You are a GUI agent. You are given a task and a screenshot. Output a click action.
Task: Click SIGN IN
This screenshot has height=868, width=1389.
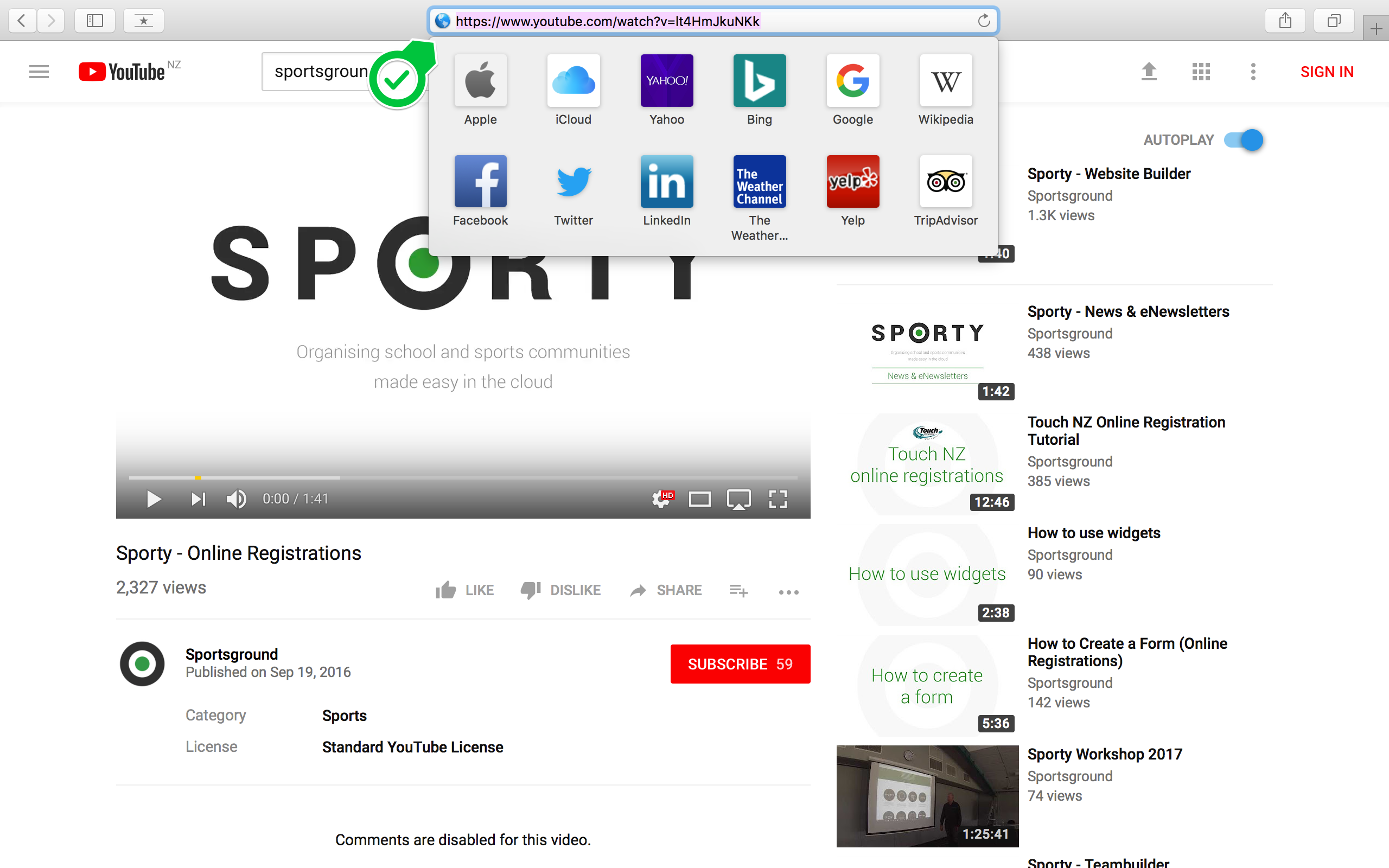pyautogui.click(x=1327, y=72)
